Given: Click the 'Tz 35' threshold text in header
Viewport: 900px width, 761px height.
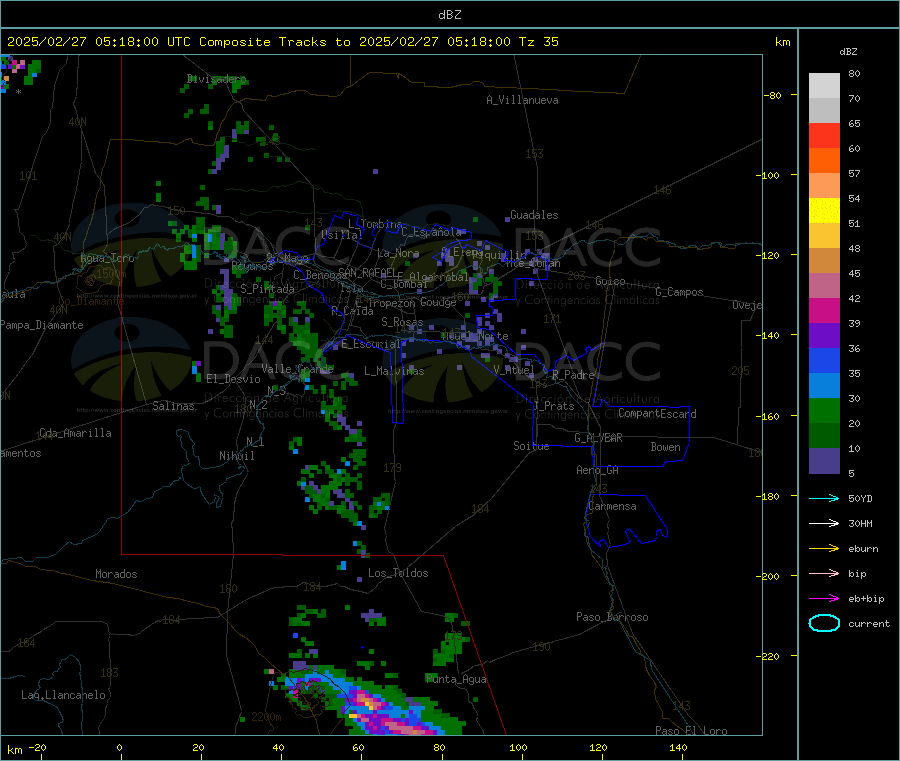Looking at the screenshot, I should tap(538, 42).
